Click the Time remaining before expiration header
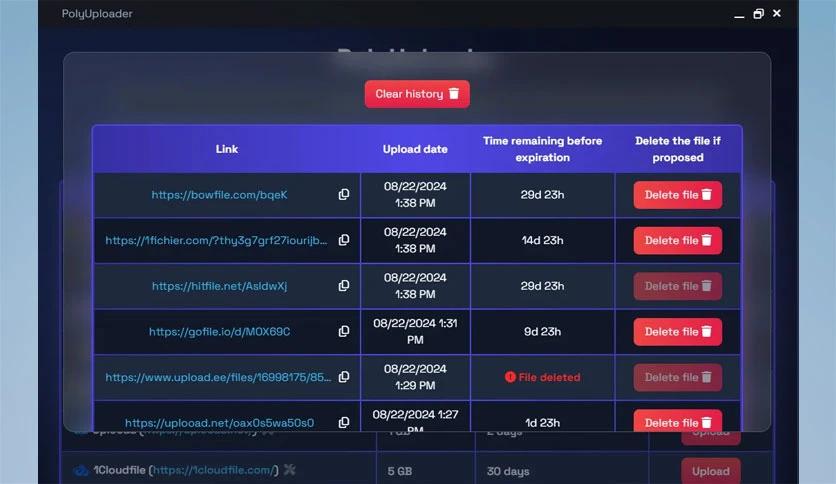Screen dimensions: 836x484 542,149
